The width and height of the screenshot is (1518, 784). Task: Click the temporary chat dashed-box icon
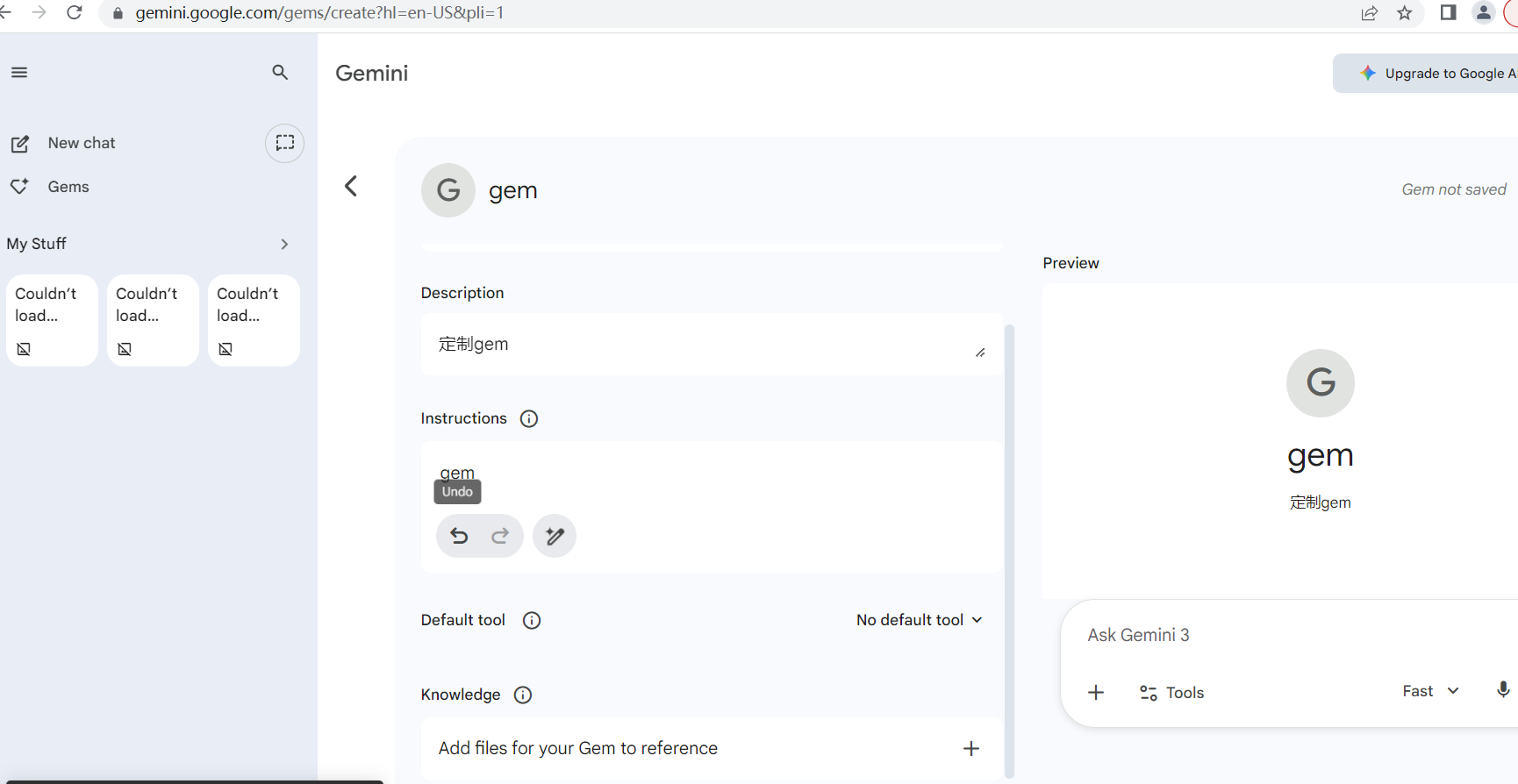285,143
